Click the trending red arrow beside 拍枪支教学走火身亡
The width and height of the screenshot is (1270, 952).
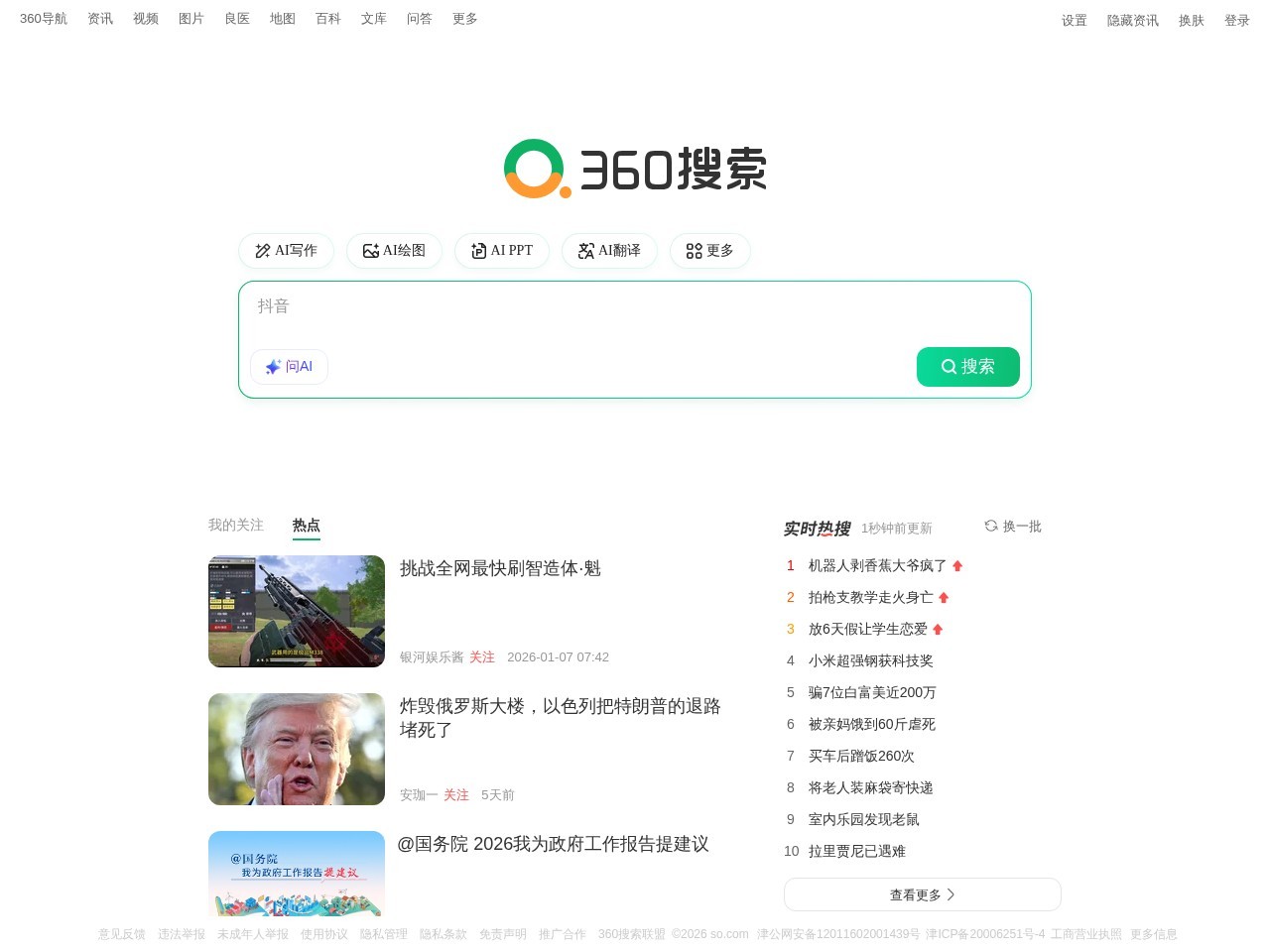944,597
